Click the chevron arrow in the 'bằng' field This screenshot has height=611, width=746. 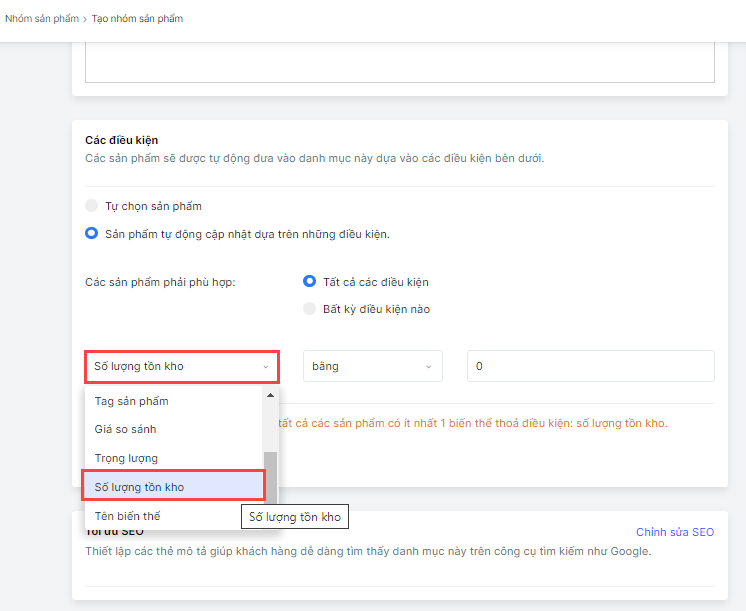pos(430,367)
